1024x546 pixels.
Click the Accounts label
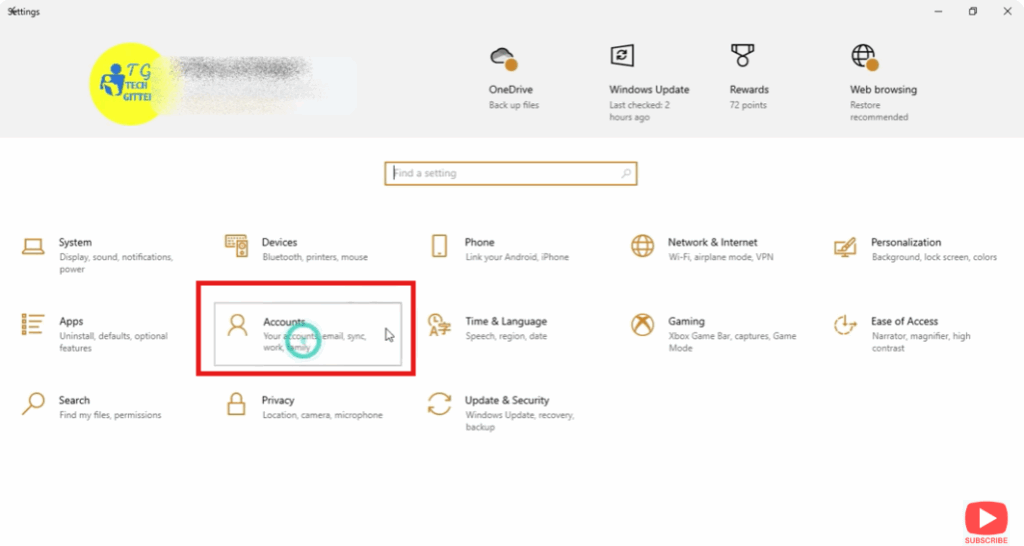[284, 321]
